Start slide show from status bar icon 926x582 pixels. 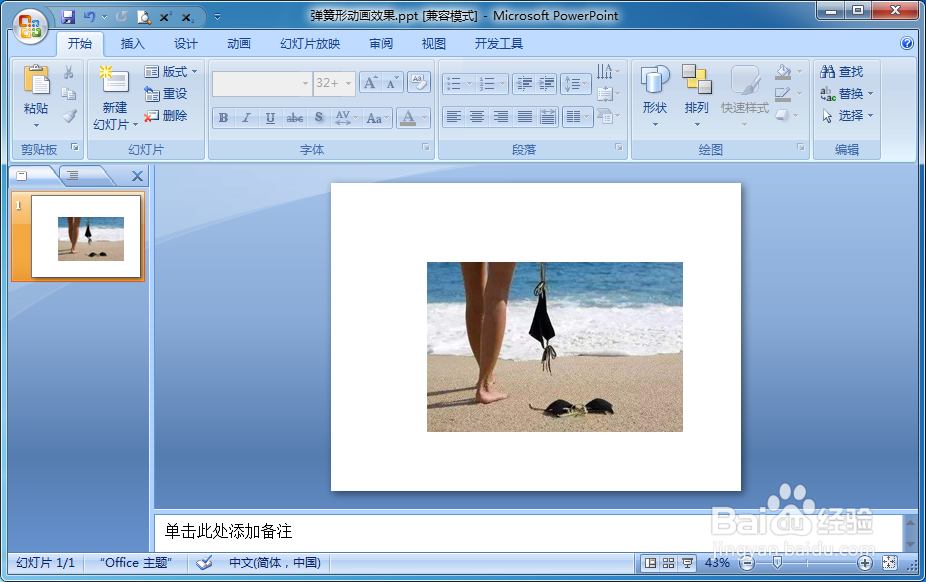click(687, 563)
